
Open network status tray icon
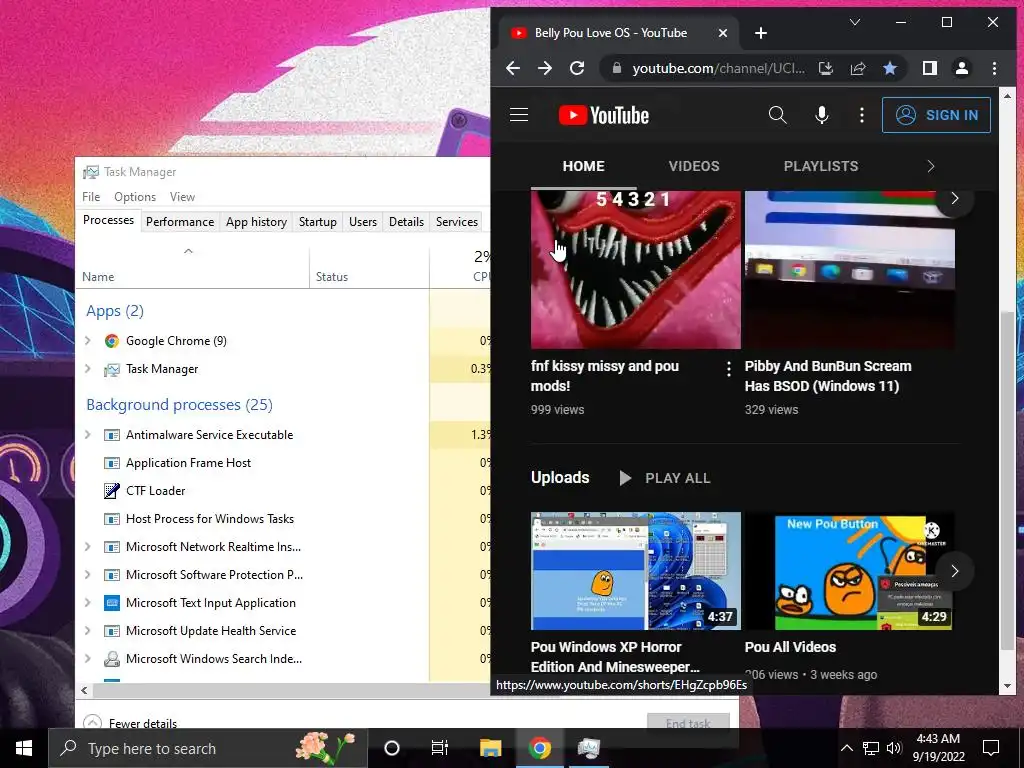point(871,748)
